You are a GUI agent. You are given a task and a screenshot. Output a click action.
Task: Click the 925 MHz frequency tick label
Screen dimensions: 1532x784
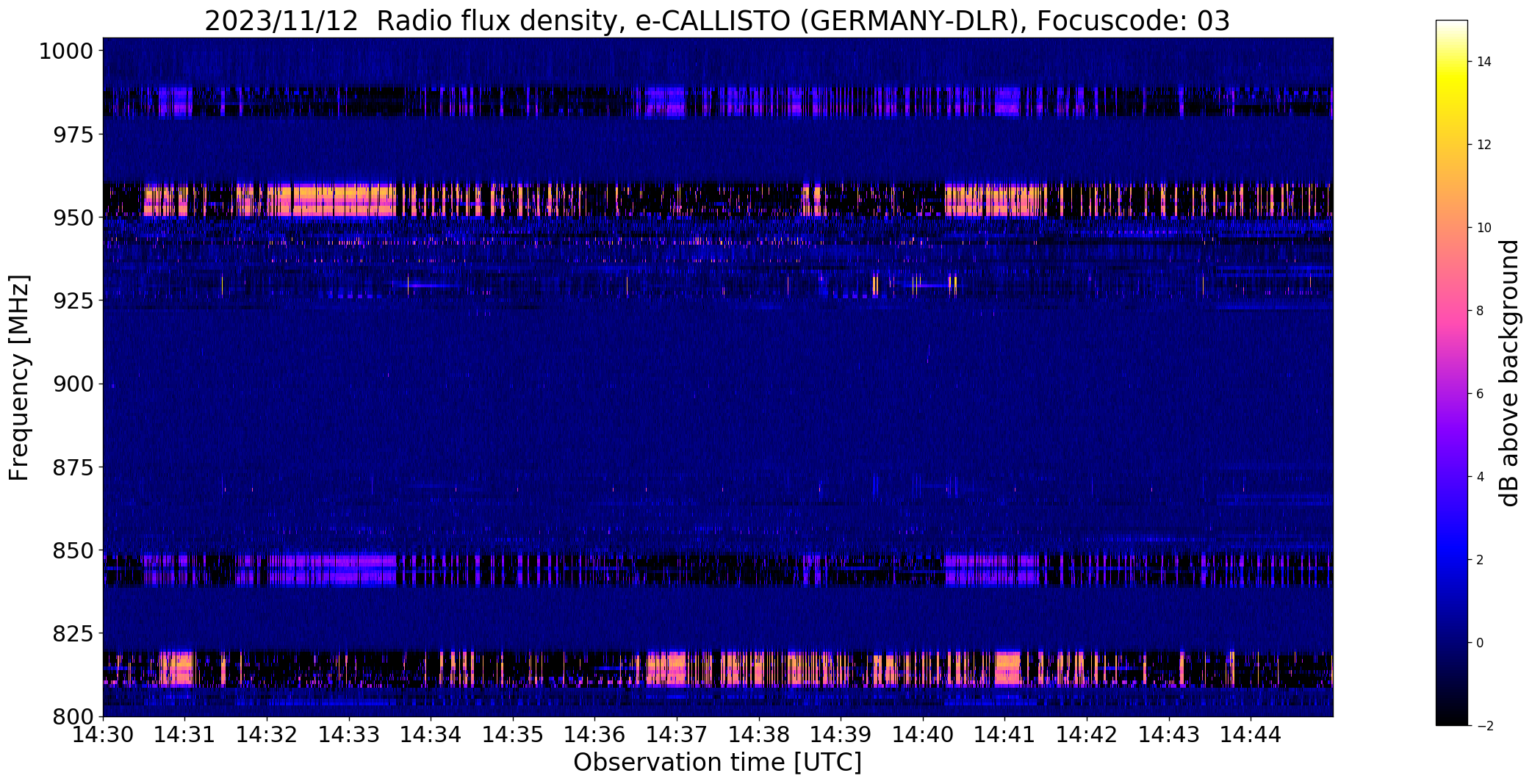coord(73,301)
